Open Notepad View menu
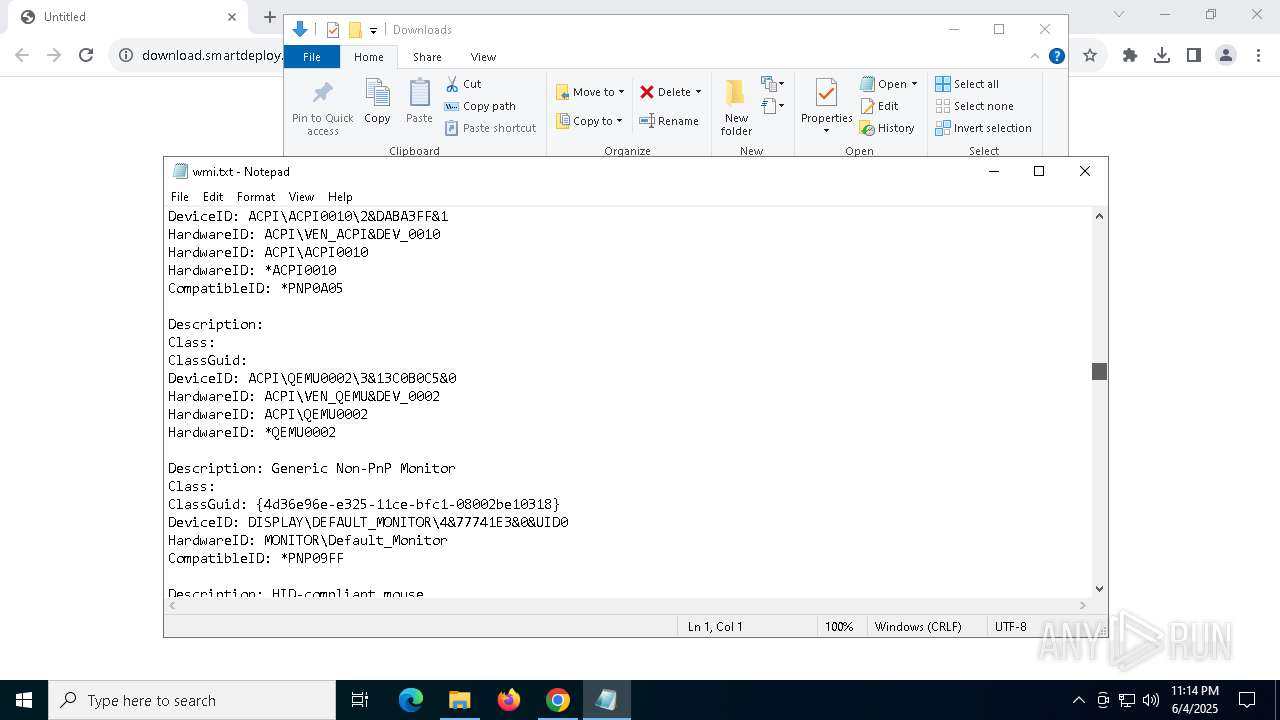The height and width of the screenshot is (720, 1280). pos(301,197)
